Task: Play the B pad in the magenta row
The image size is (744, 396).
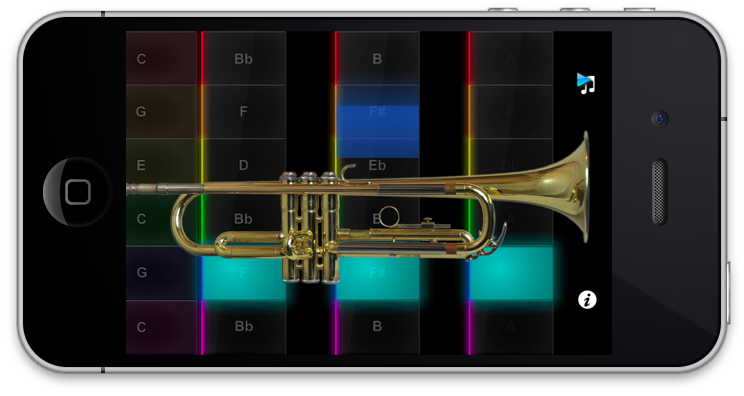Action: pyautogui.click(x=378, y=327)
